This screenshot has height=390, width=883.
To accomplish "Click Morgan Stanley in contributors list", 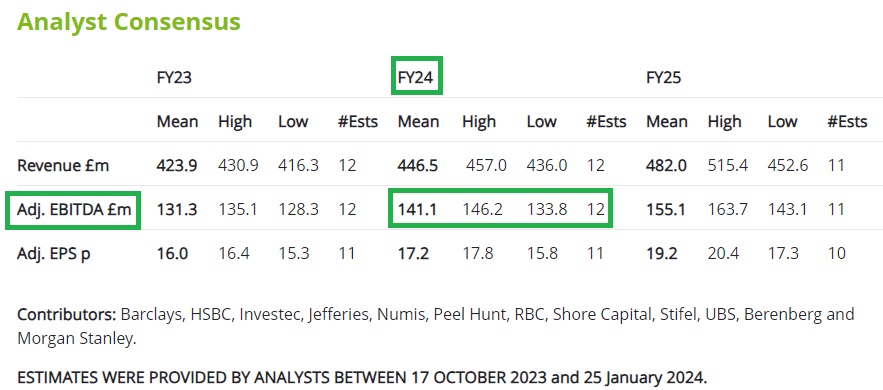I will point(77,339).
